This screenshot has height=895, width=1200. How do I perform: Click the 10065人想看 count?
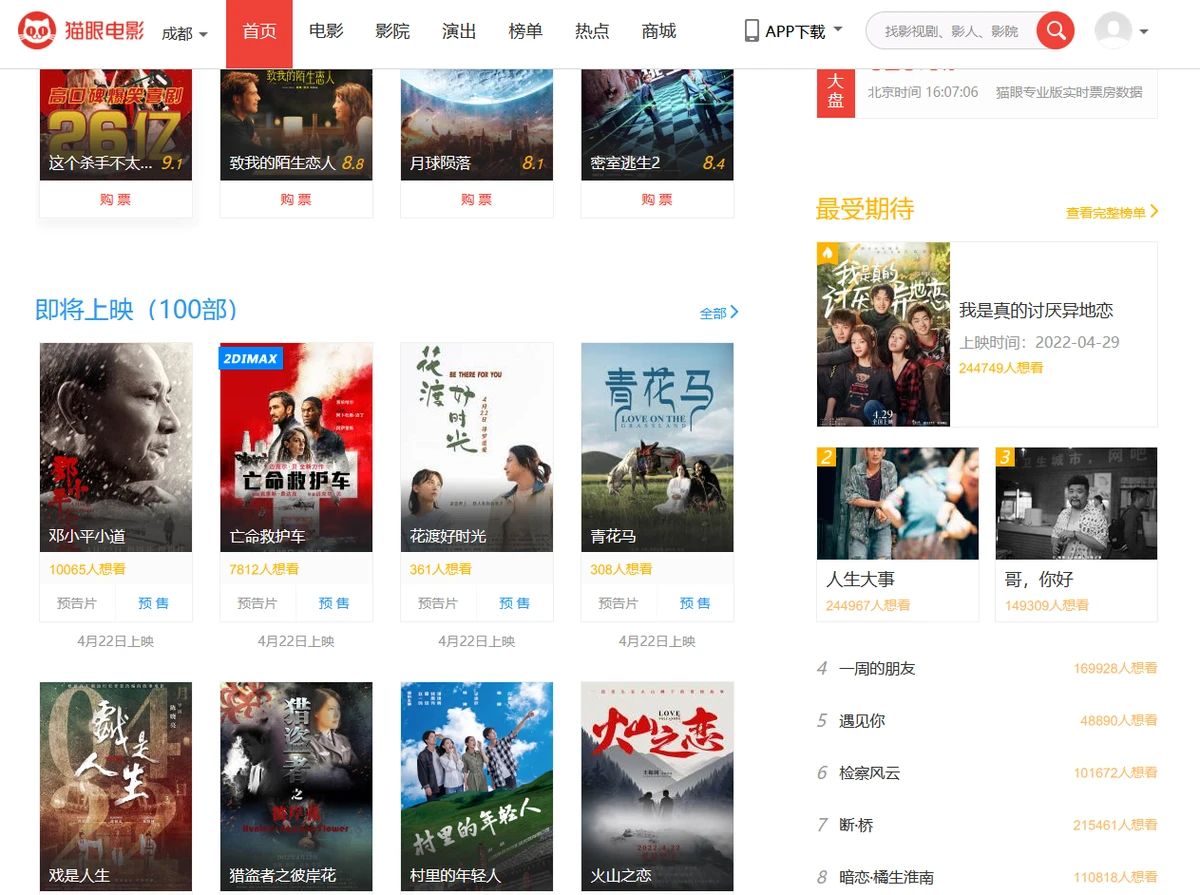coord(88,569)
